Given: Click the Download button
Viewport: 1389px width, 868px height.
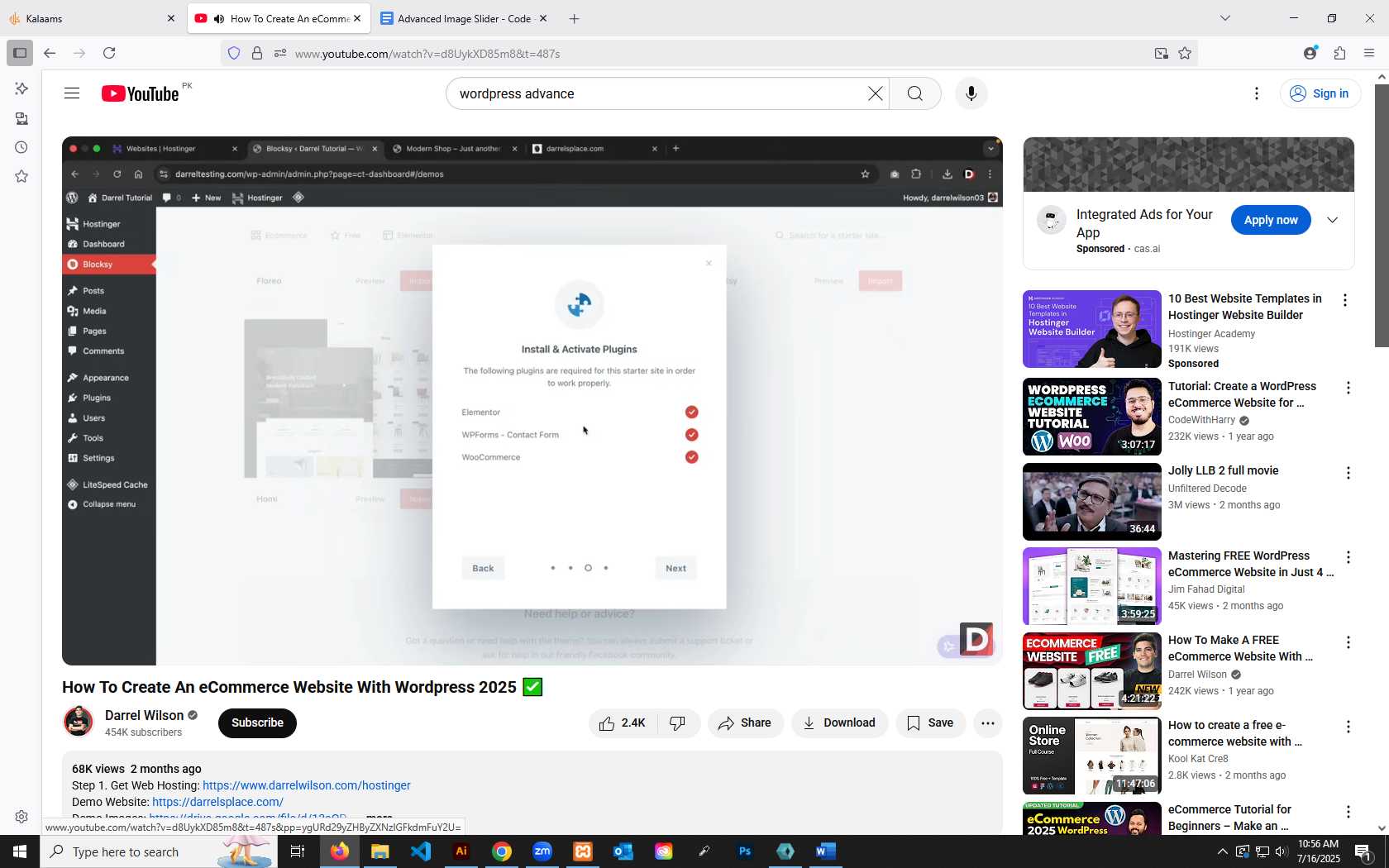Looking at the screenshot, I should pyautogui.click(x=839, y=723).
